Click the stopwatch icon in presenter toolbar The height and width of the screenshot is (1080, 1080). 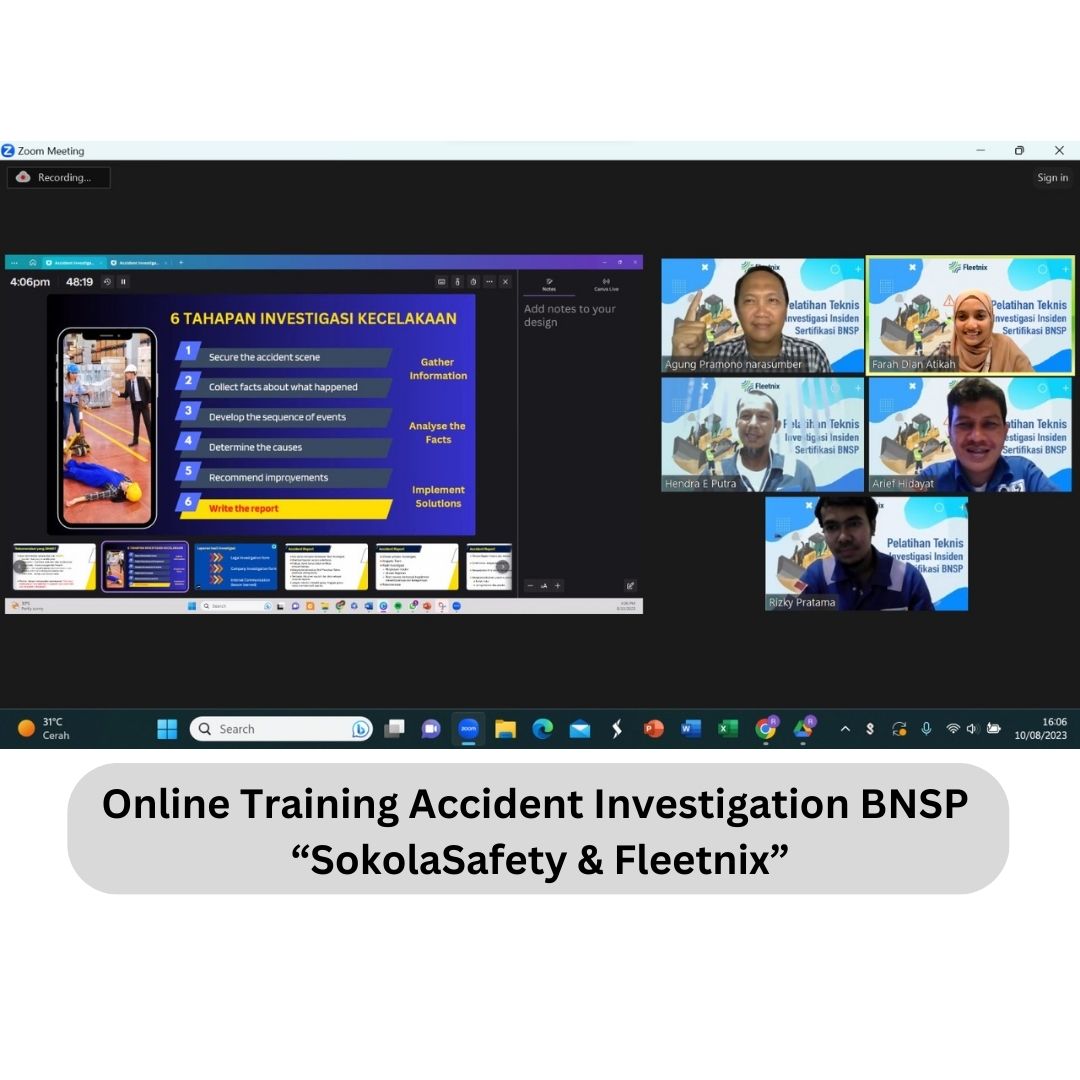point(473,282)
